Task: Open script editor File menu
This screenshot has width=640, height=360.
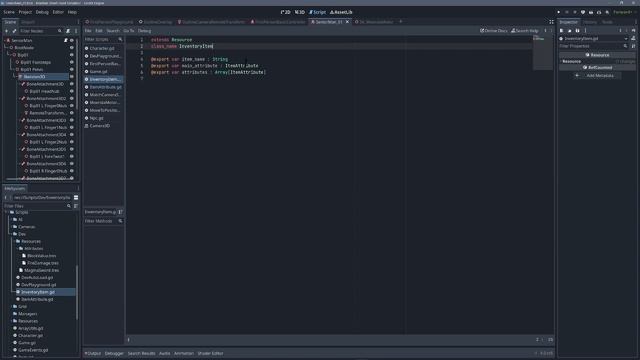Action: [88, 31]
